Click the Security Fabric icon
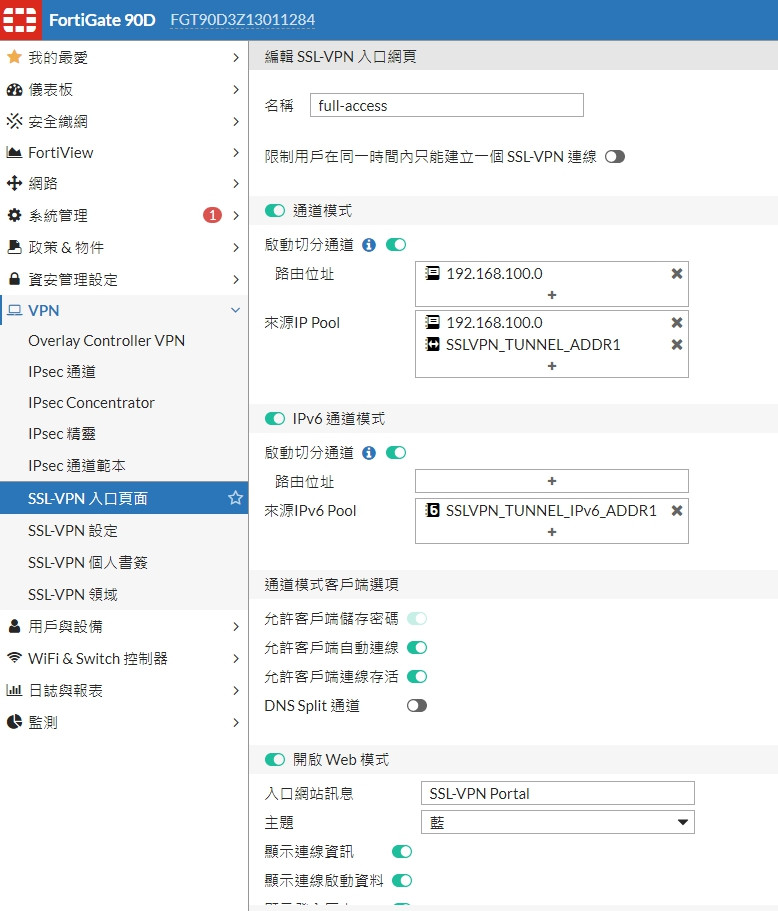 pyautogui.click(x=14, y=121)
